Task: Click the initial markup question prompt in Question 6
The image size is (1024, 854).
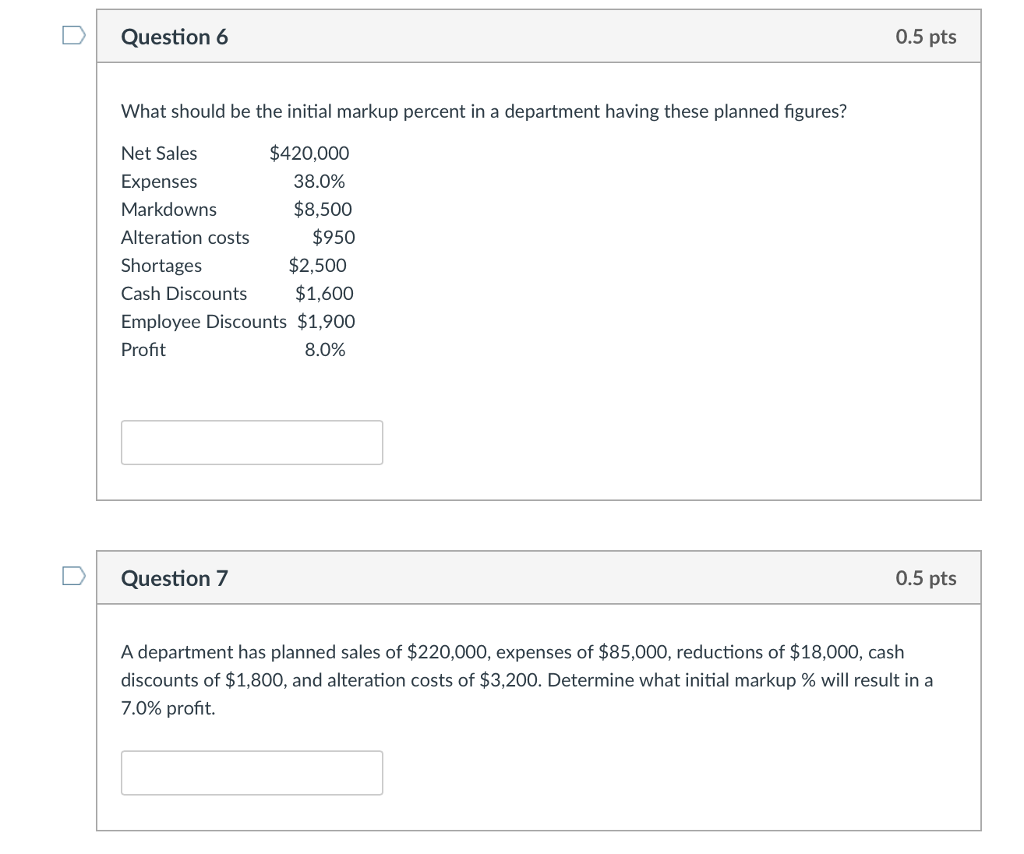Action: pos(483,111)
